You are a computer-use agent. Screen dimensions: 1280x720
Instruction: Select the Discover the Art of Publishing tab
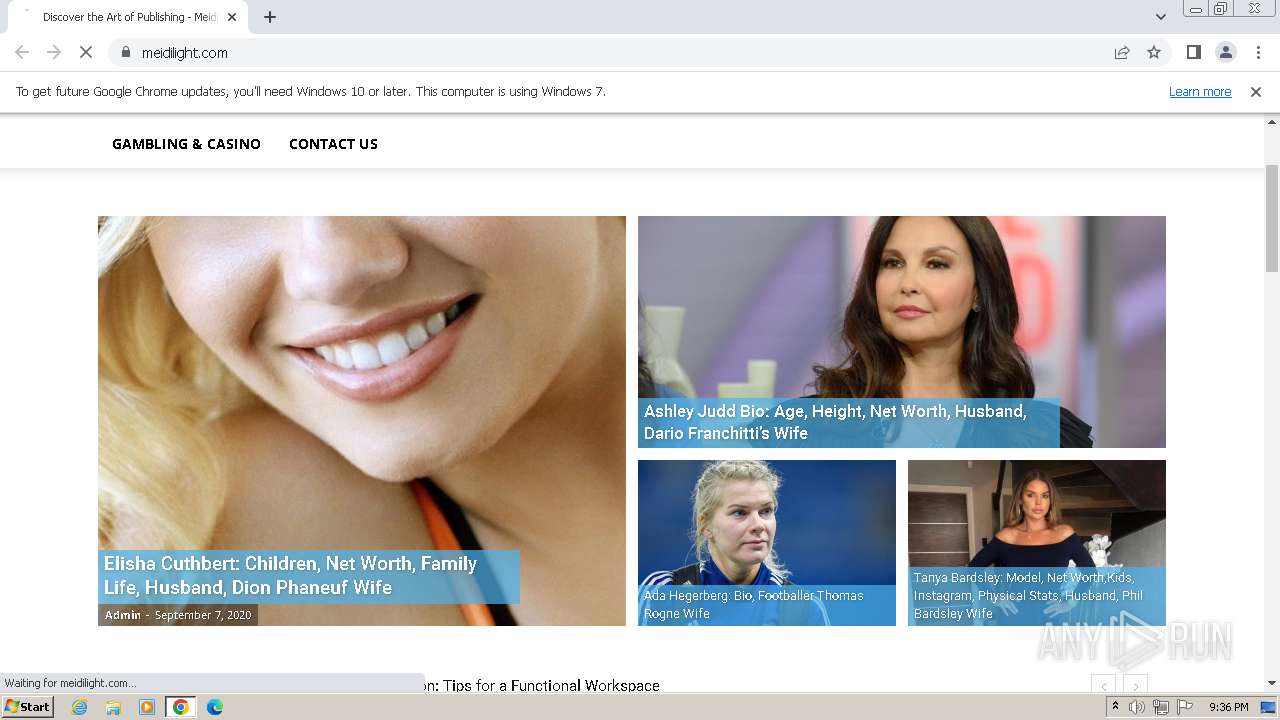coord(128,17)
